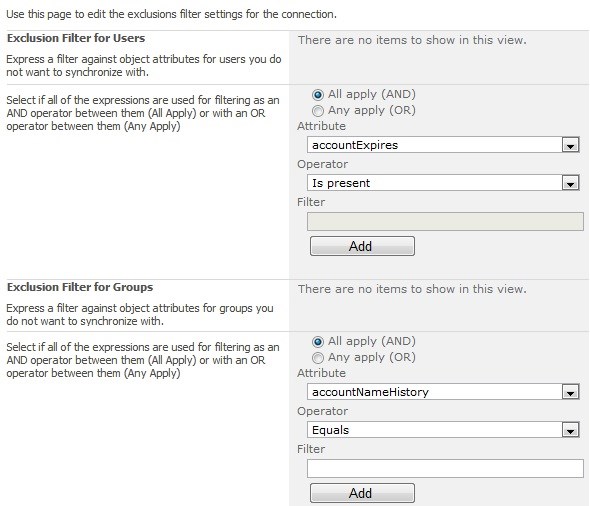Click the accountExpires combo box text
The width and height of the screenshot is (590, 506).
tap(355, 145)
